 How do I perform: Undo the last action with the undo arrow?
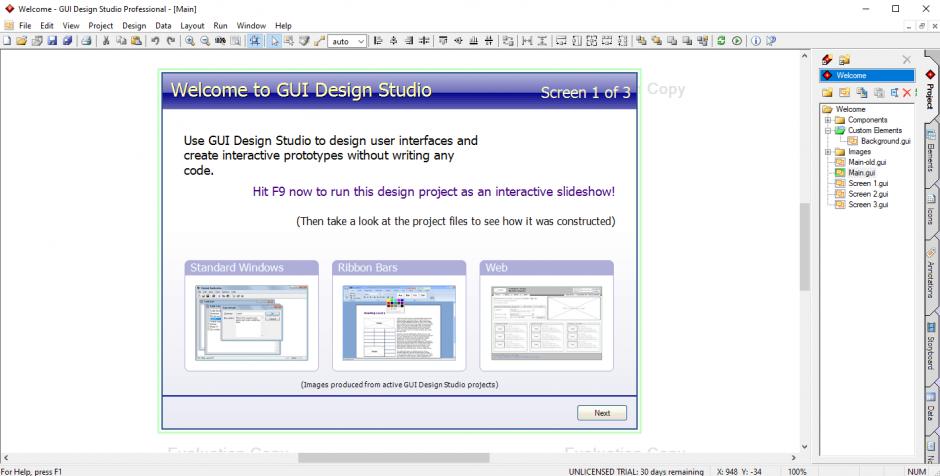155,41
